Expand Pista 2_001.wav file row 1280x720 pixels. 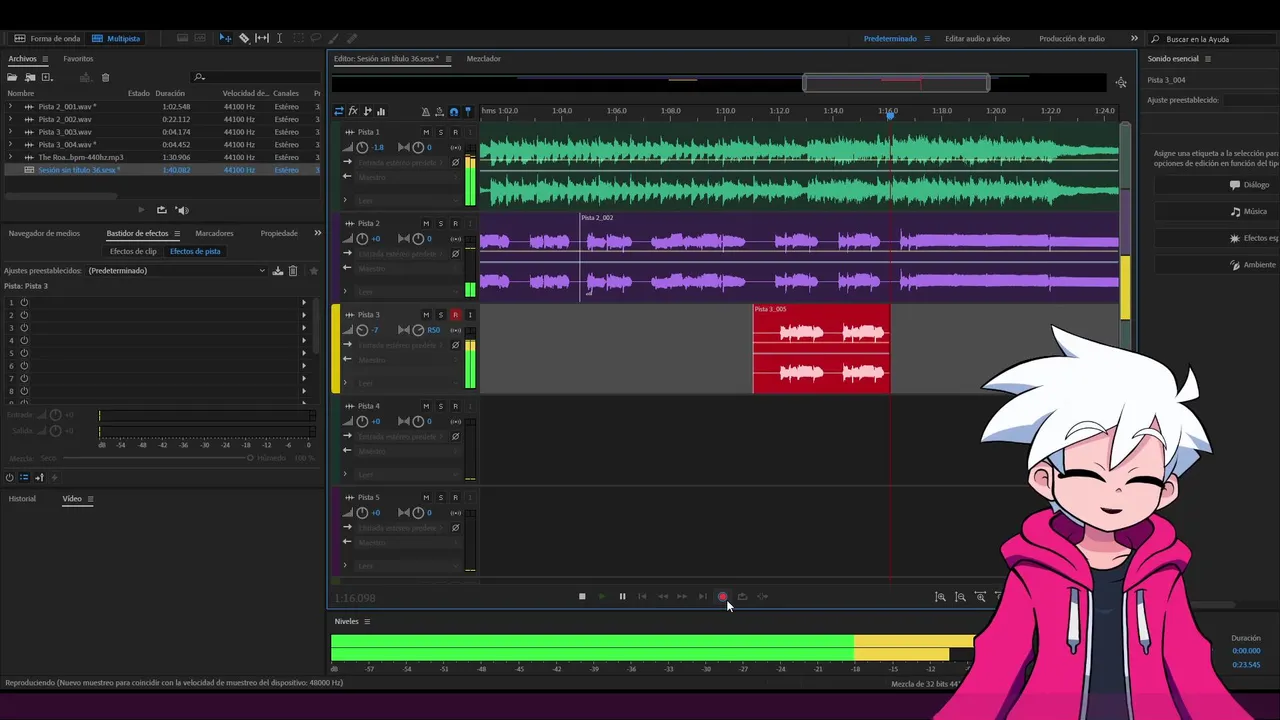tap(10, 106)
